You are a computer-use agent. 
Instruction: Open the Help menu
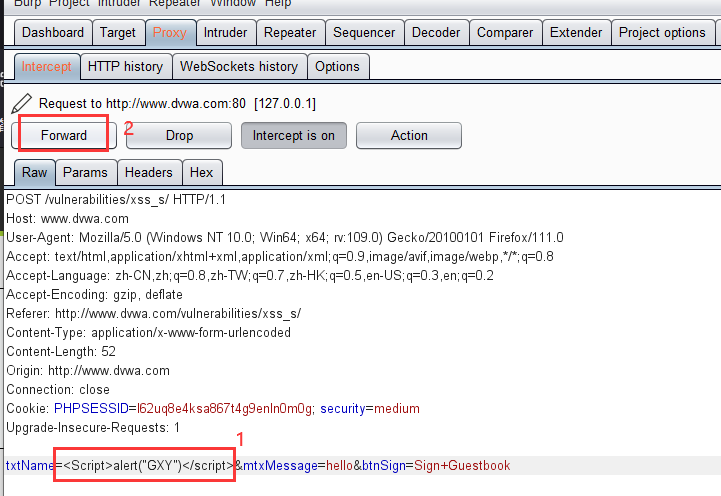coord(278,4)
